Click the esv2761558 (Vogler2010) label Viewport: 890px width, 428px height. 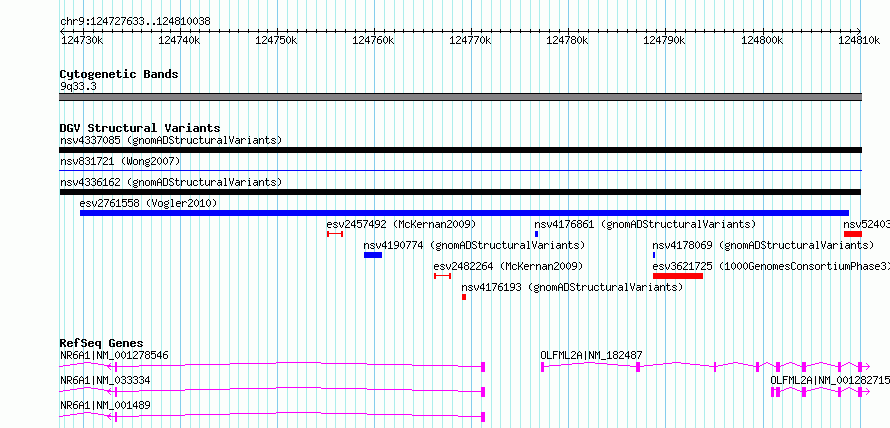[148, 203]
